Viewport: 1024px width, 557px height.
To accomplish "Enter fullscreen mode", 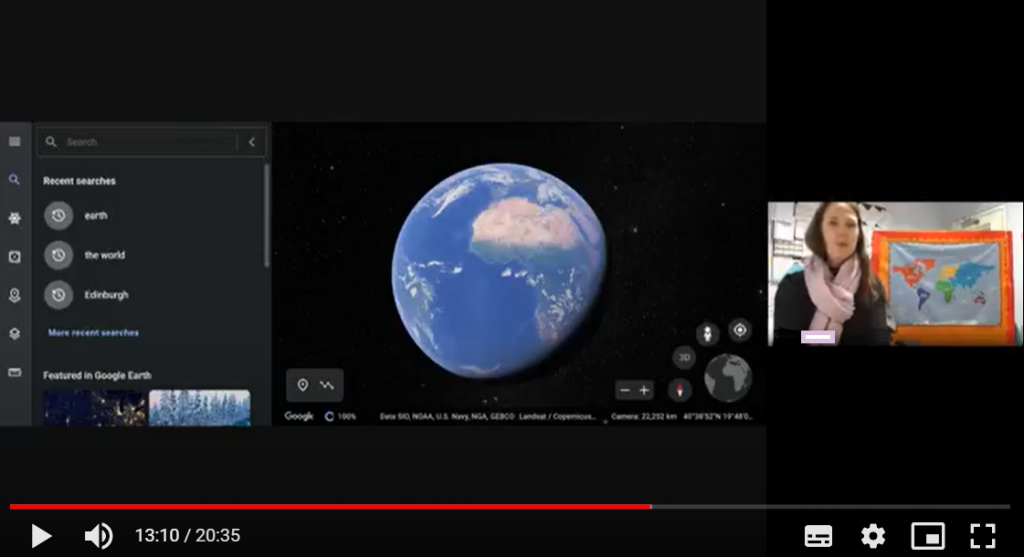I will [x=983, y=535].
